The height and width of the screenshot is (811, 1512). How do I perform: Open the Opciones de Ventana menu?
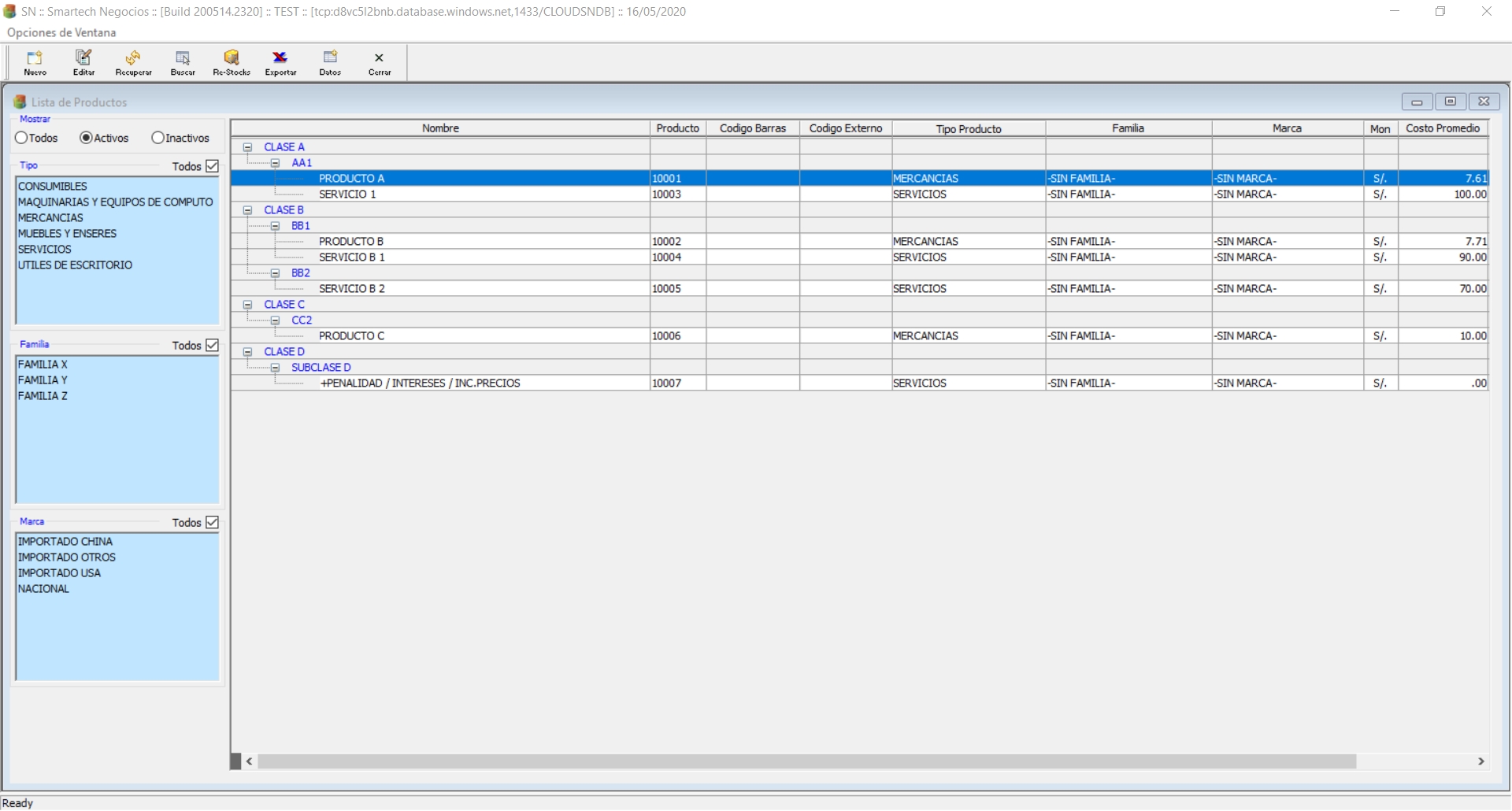pyautogui.click(x=61, y=32)
